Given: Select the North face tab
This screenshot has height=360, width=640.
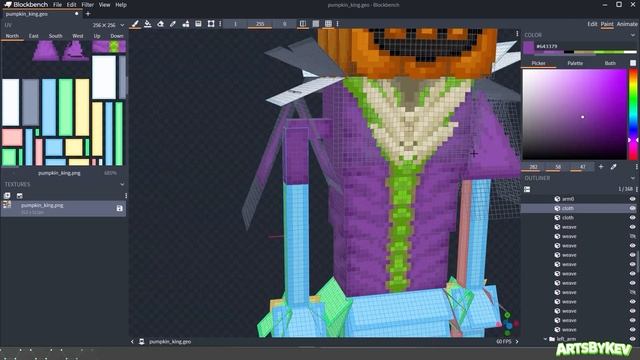Looking at the screenshot, I should [x=12, y=36].
